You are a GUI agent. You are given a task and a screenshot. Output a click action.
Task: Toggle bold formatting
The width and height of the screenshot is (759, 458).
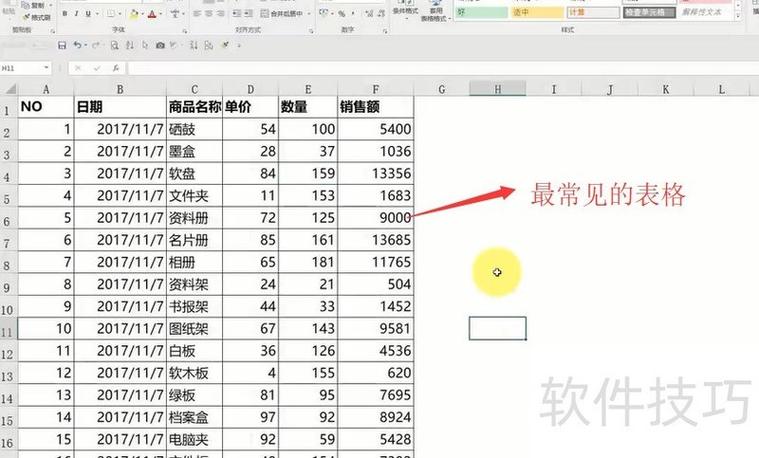click(64, 14)
